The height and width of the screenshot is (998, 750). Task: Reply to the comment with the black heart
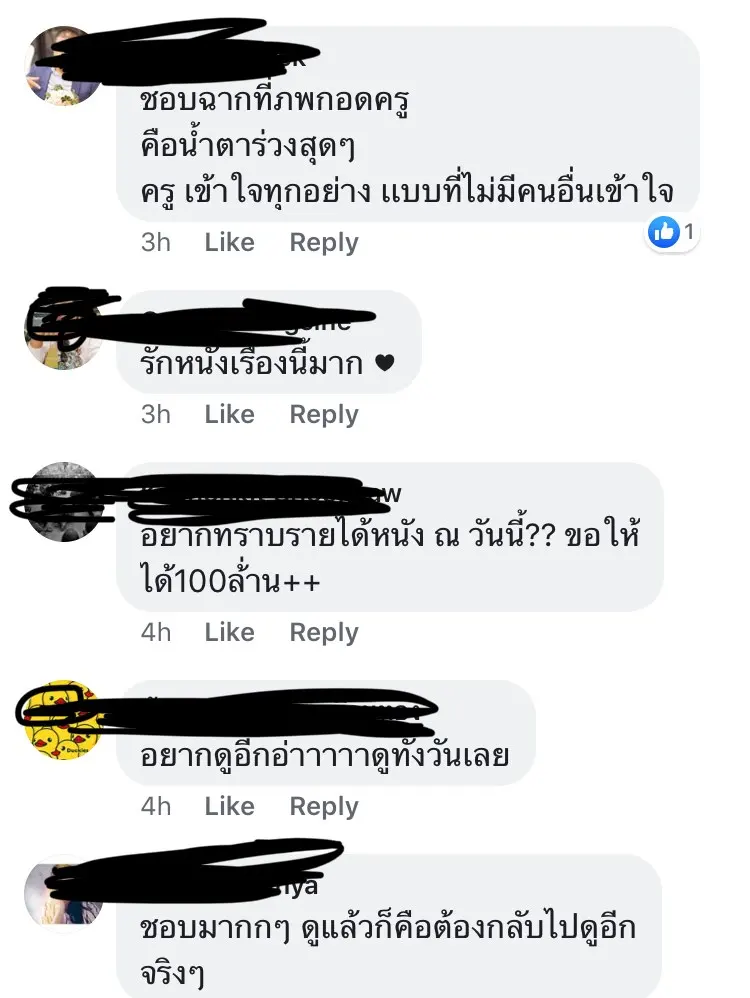pyautogui.click(x=323, y=414)
